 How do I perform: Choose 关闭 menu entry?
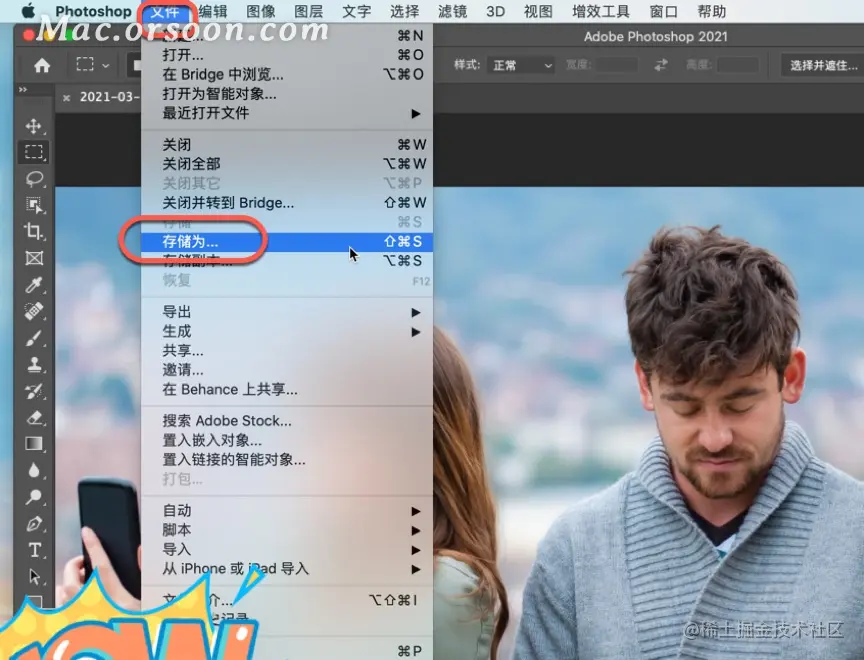point(287,144)
